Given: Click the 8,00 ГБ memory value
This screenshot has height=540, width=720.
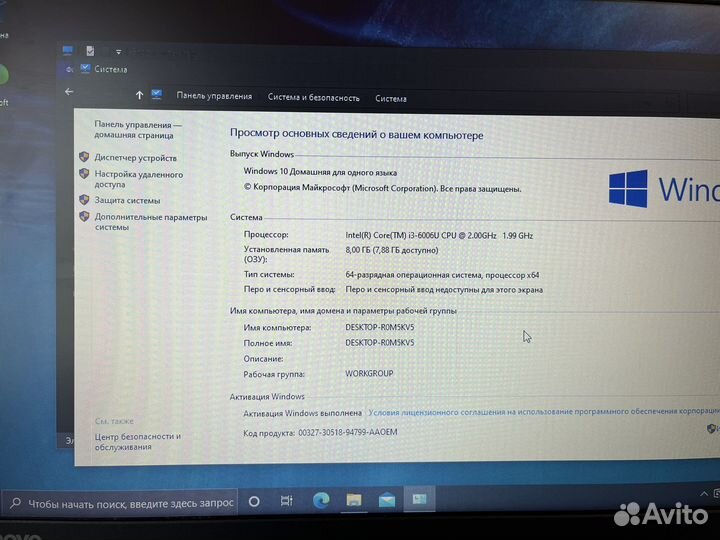Looking at the screenshot, I should pos(392,250).
